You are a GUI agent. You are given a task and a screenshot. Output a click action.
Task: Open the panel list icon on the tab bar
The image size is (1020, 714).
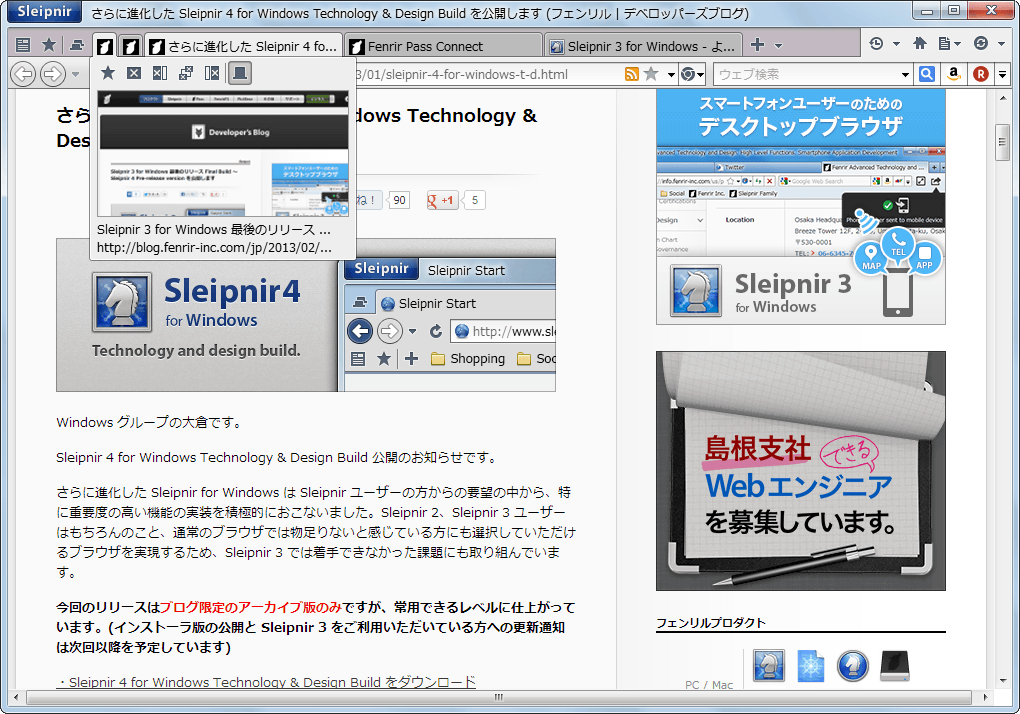pos(23,45)
